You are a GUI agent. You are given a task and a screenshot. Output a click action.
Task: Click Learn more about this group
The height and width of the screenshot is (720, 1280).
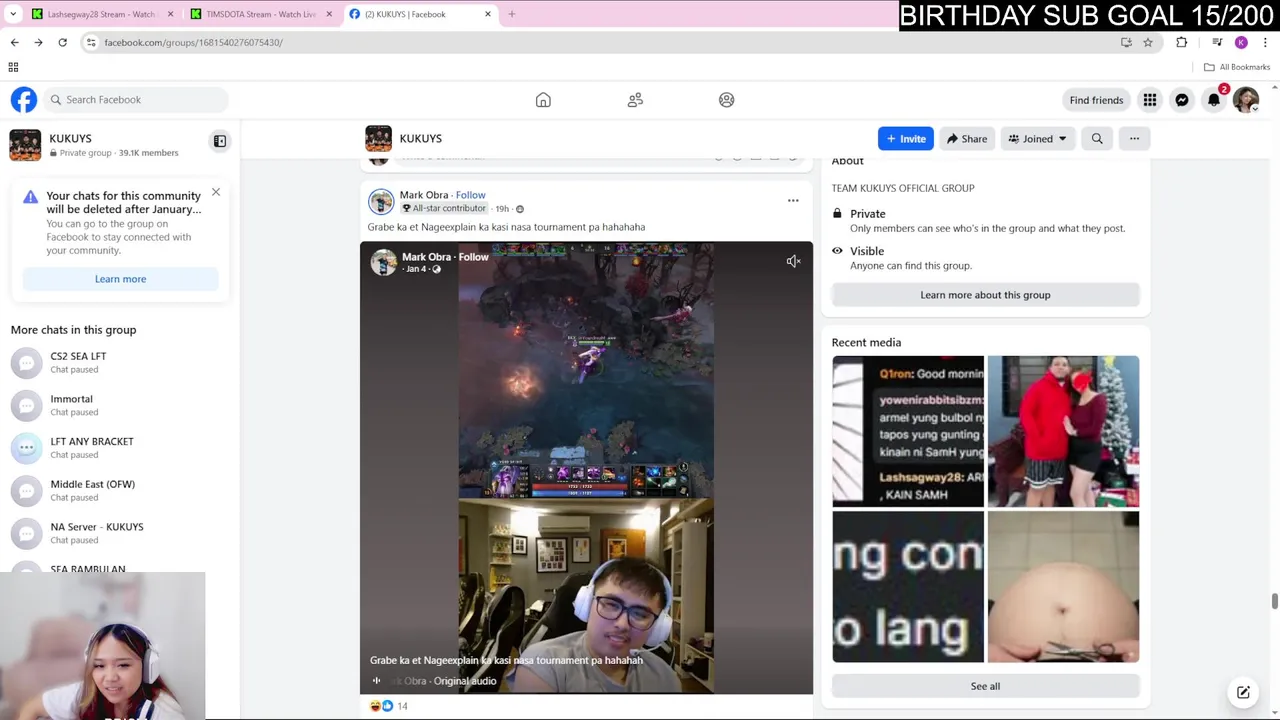click(985, 295)
